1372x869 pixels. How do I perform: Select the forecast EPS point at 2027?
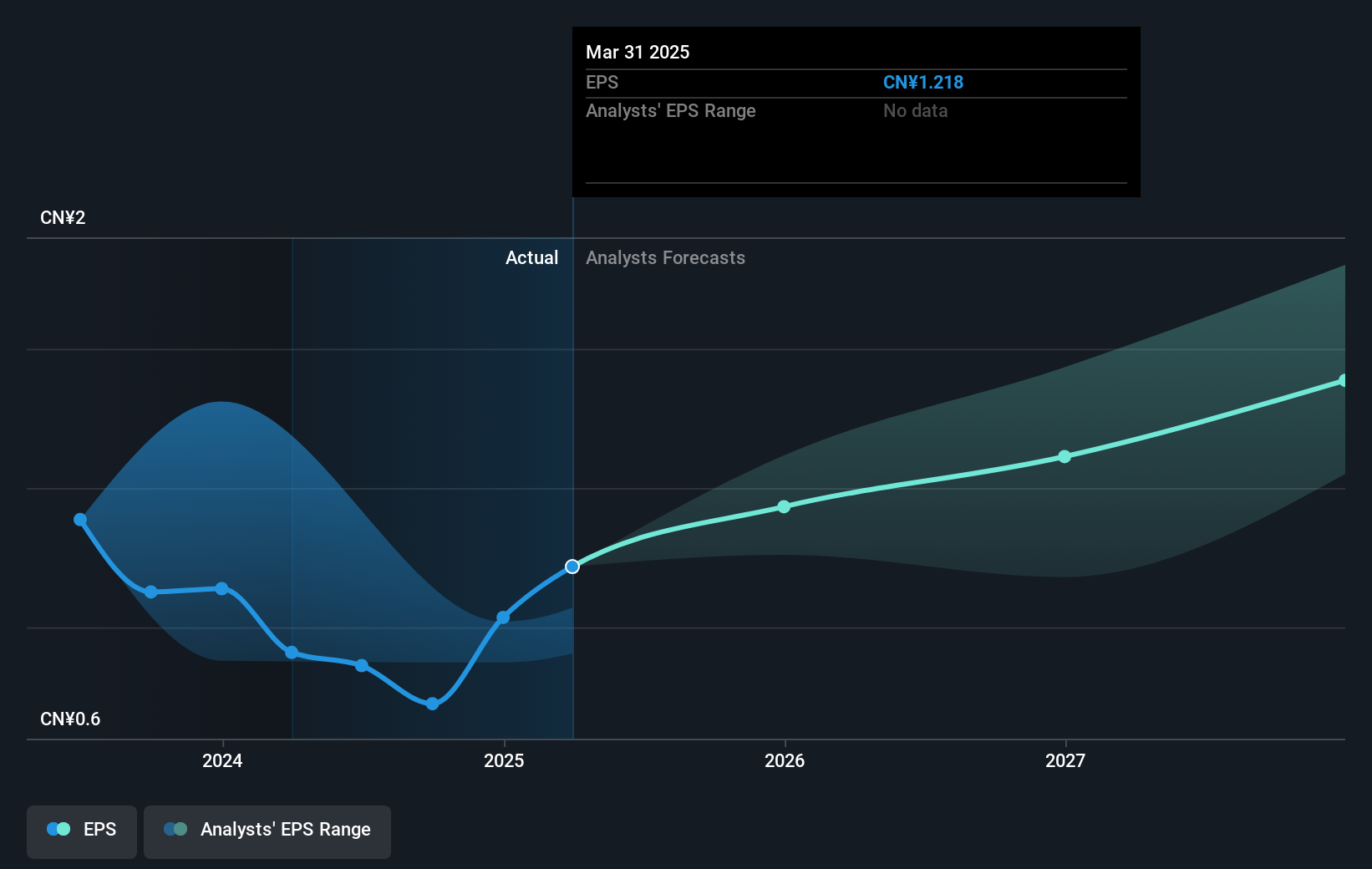[1065, 456]
